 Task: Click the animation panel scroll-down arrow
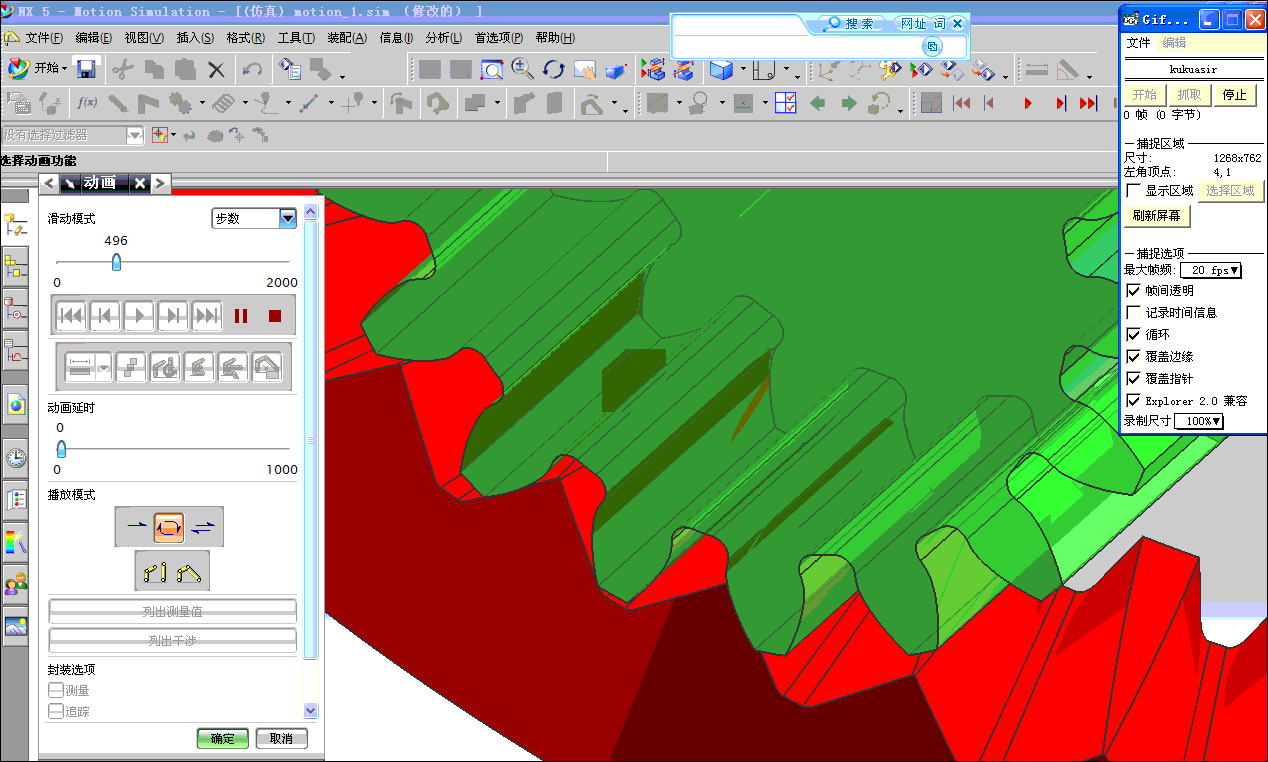tap(310, 710)
